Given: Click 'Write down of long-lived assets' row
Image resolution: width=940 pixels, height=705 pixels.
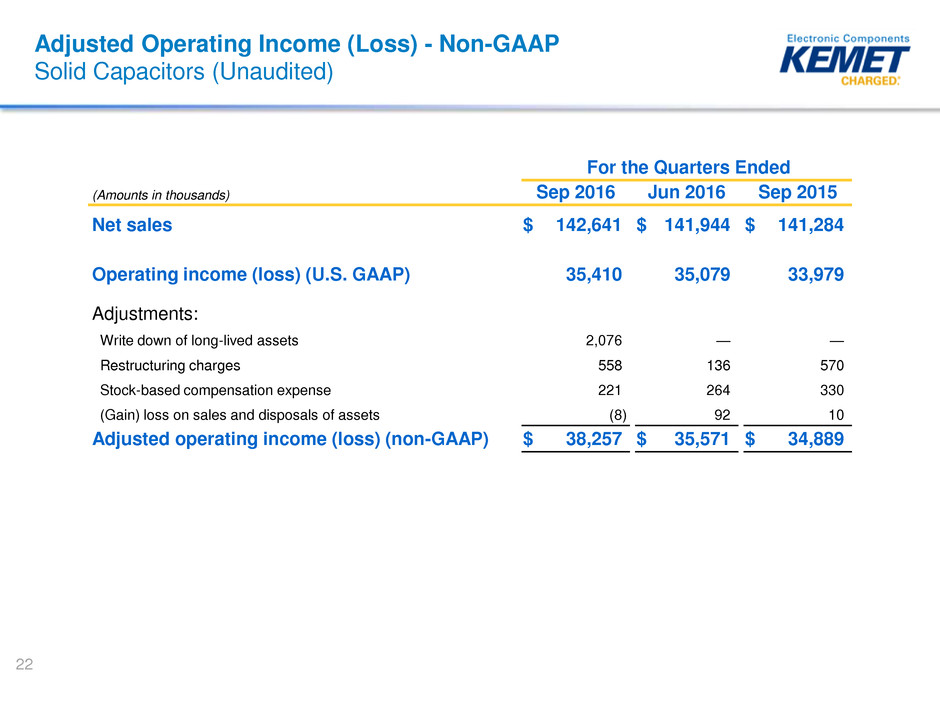Looking at the screenshot, I should (199, 340).
